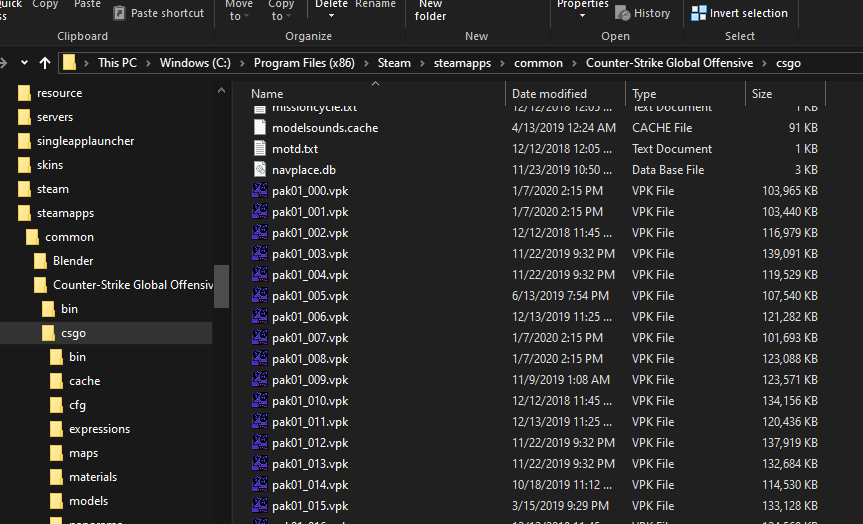Click the motd.txt file icon

[260, 149]
